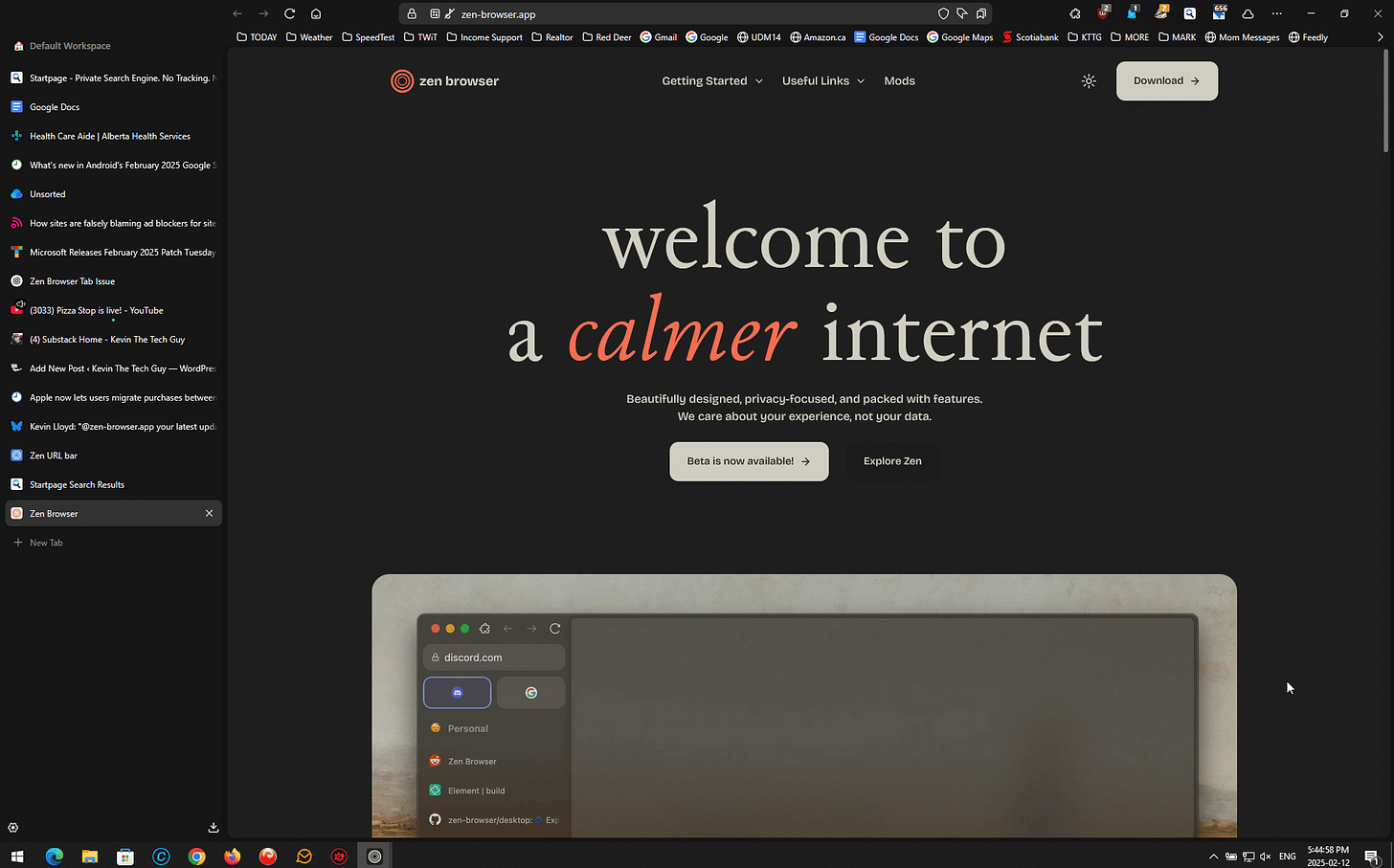Open the SpeedTest bookmarks folder
This screenshot has width=1394, height=868.
tap(368, 37)
